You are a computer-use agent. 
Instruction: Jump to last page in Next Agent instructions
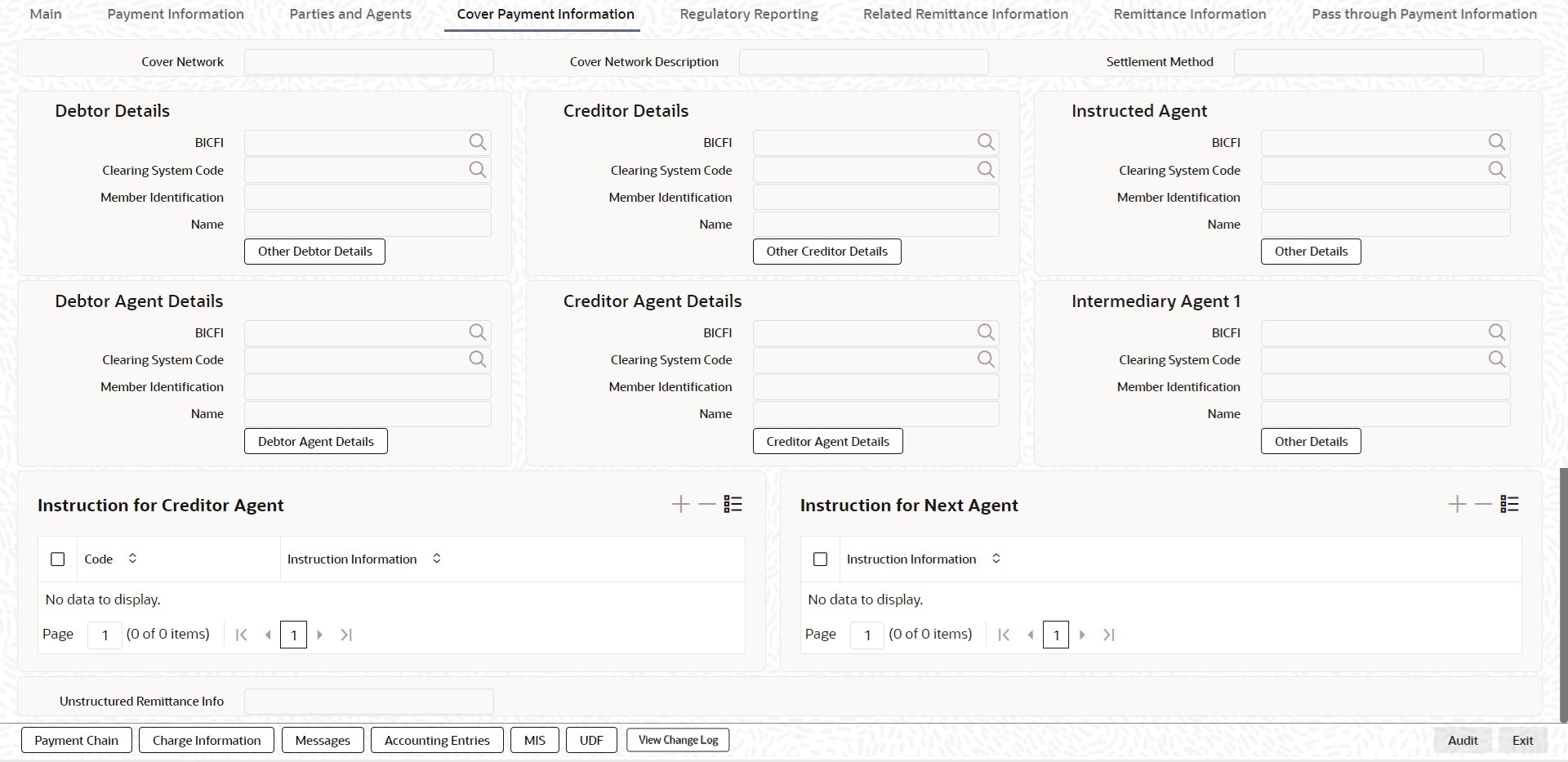pos(1108,635)
